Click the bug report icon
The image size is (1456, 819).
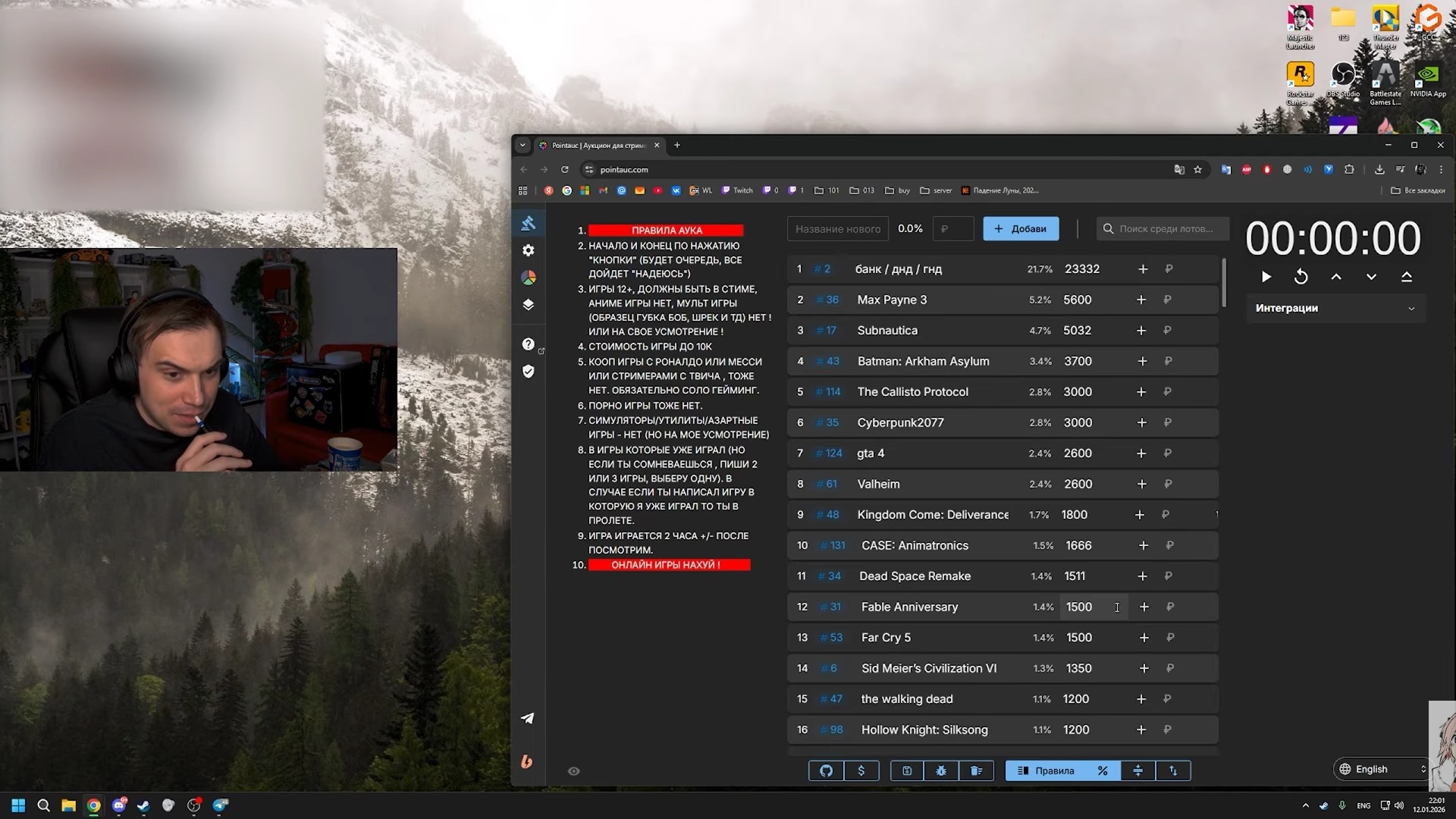[941, 770]
